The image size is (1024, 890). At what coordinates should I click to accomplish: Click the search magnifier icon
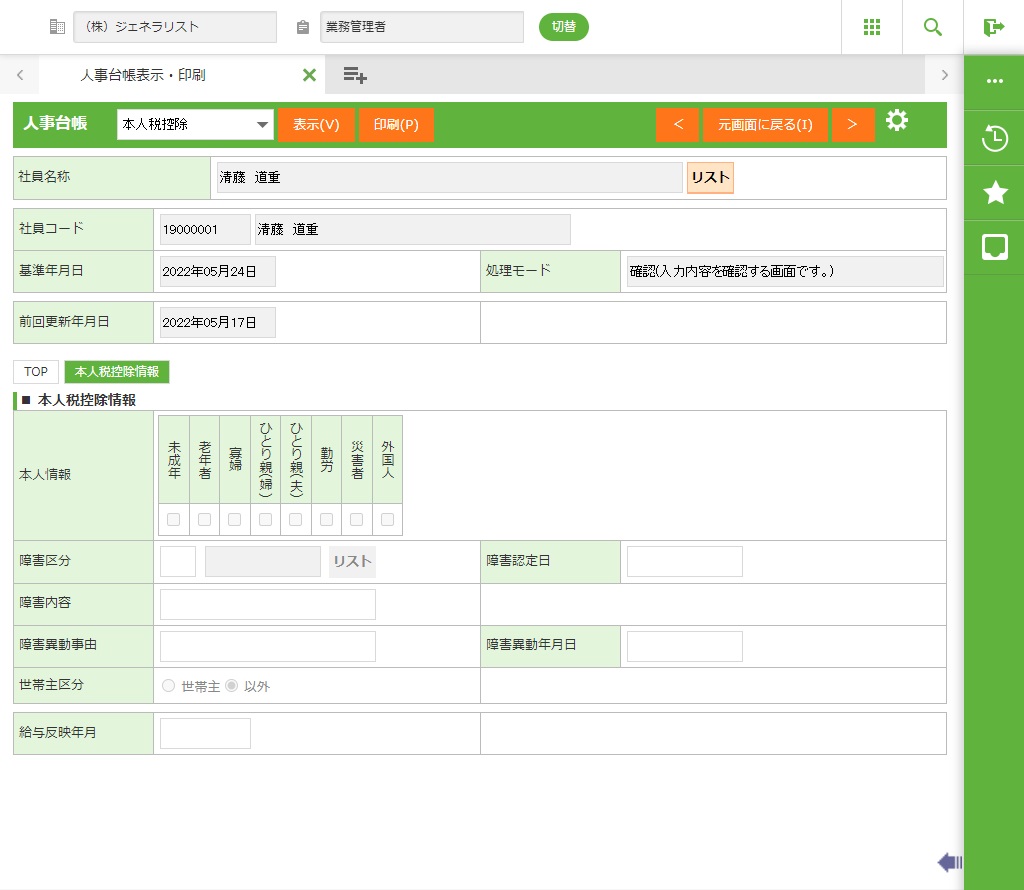[933, 27]
